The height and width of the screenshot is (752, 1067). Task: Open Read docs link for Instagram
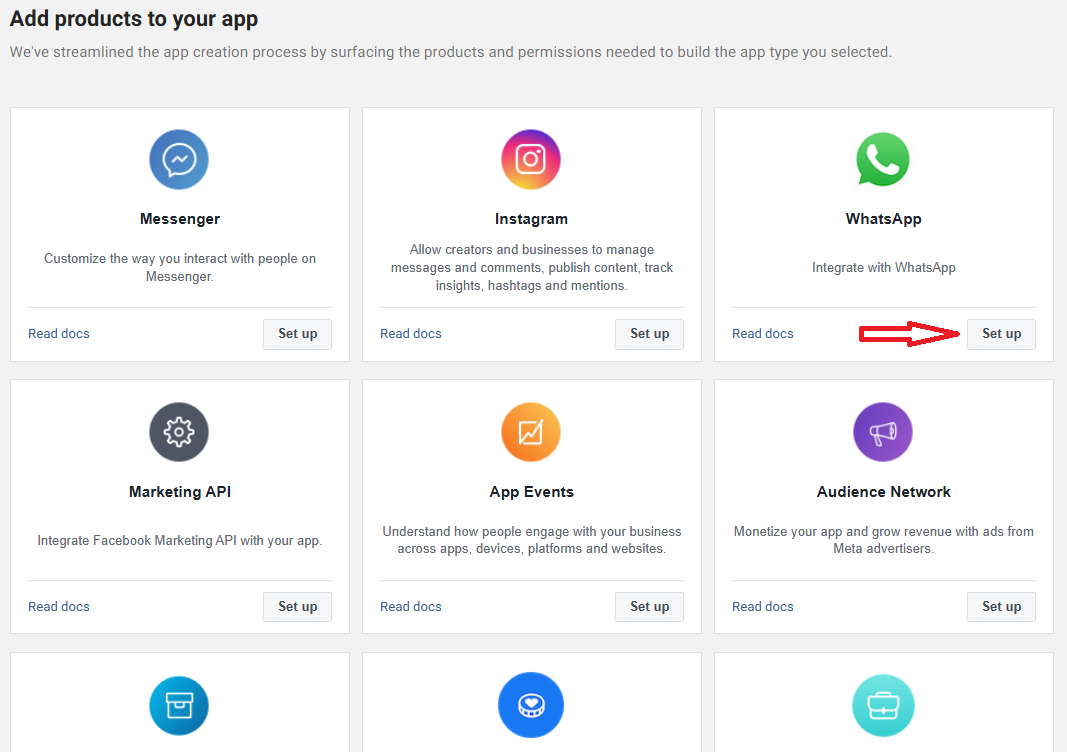(411, 334)
